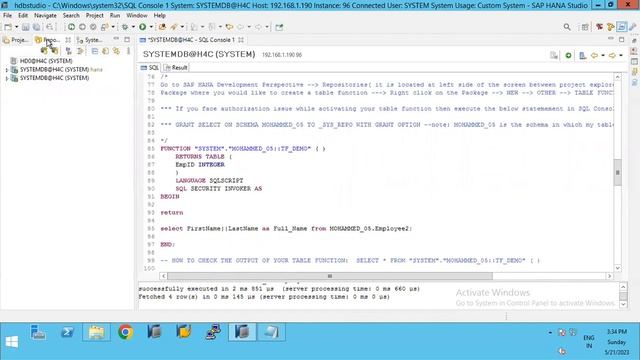This screenshot has height=360, width=640.
Task: Open the Project menu
Action: point(95,16)
